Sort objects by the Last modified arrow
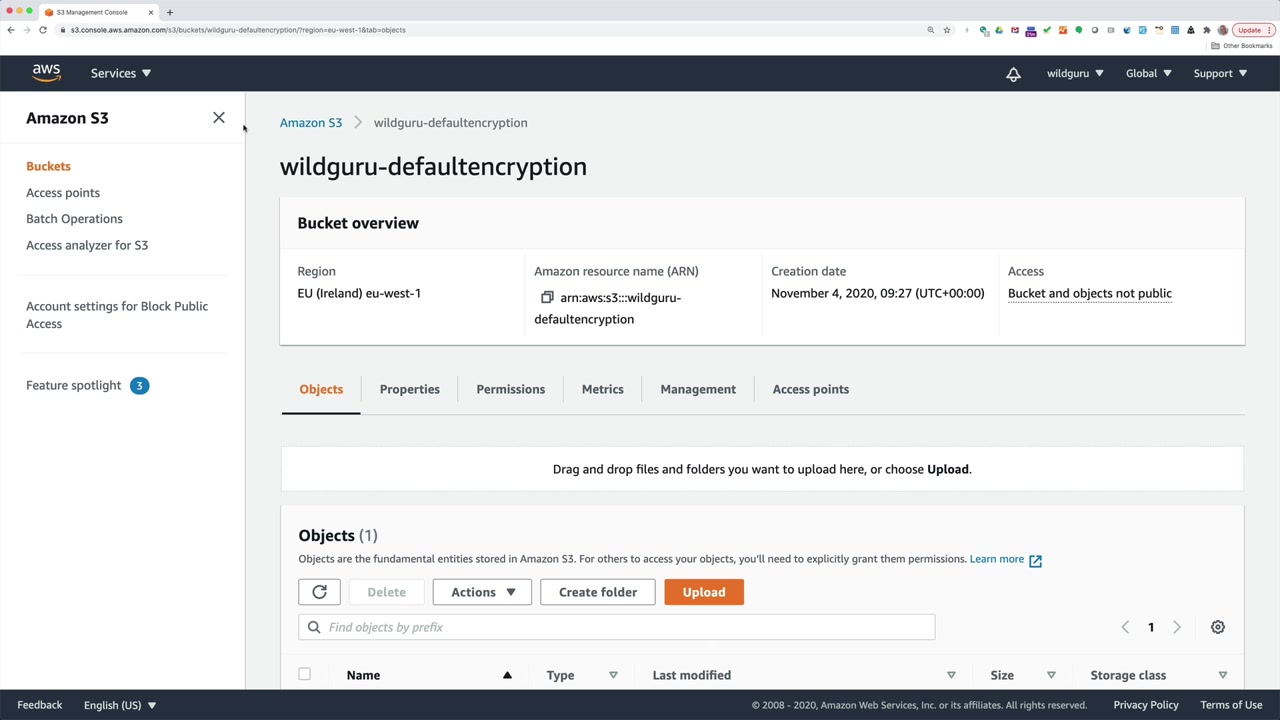The height and width of the screenshot is (720, 1280). click(951, 675)
